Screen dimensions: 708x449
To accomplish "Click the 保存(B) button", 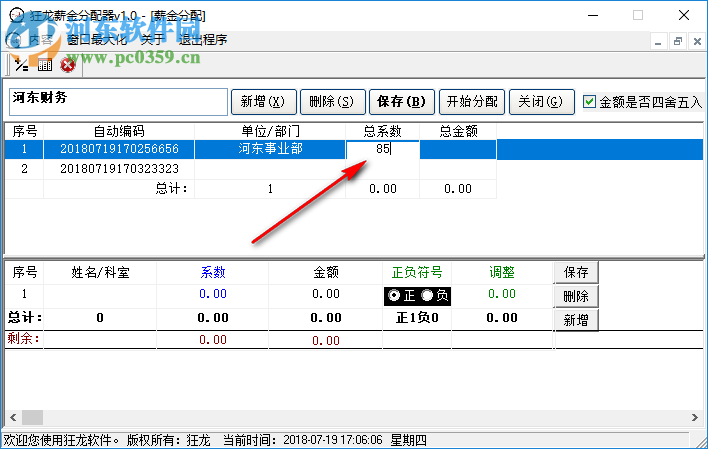I will [x=402, y=102].
